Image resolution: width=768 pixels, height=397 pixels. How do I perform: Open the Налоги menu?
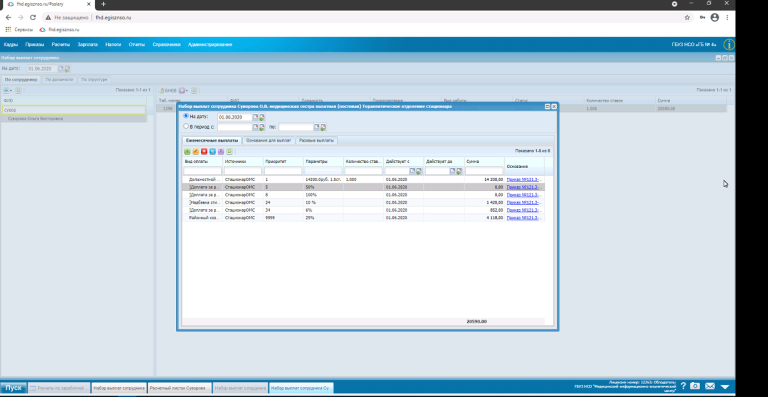(113, 45)
